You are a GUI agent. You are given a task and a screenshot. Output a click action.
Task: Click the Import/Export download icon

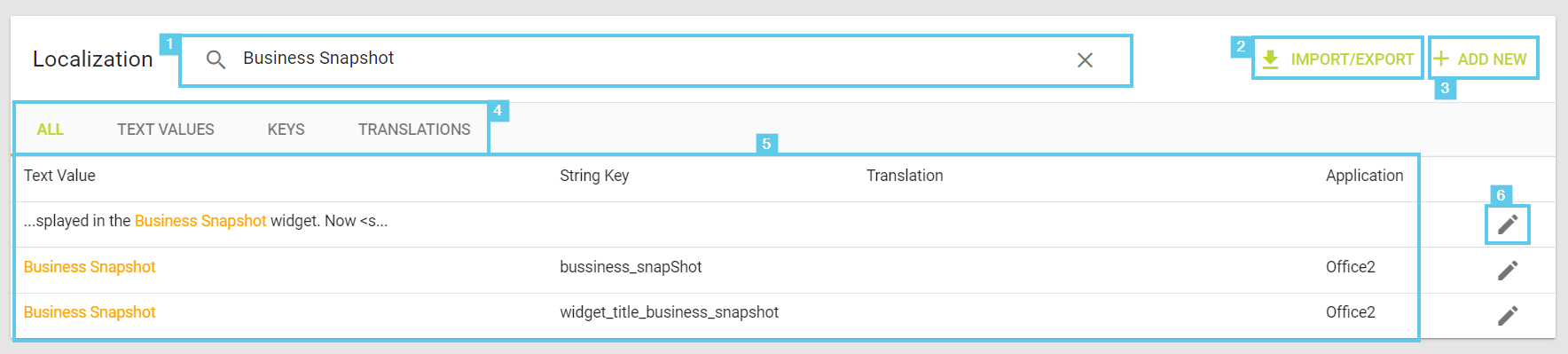tap(1270, 59)
